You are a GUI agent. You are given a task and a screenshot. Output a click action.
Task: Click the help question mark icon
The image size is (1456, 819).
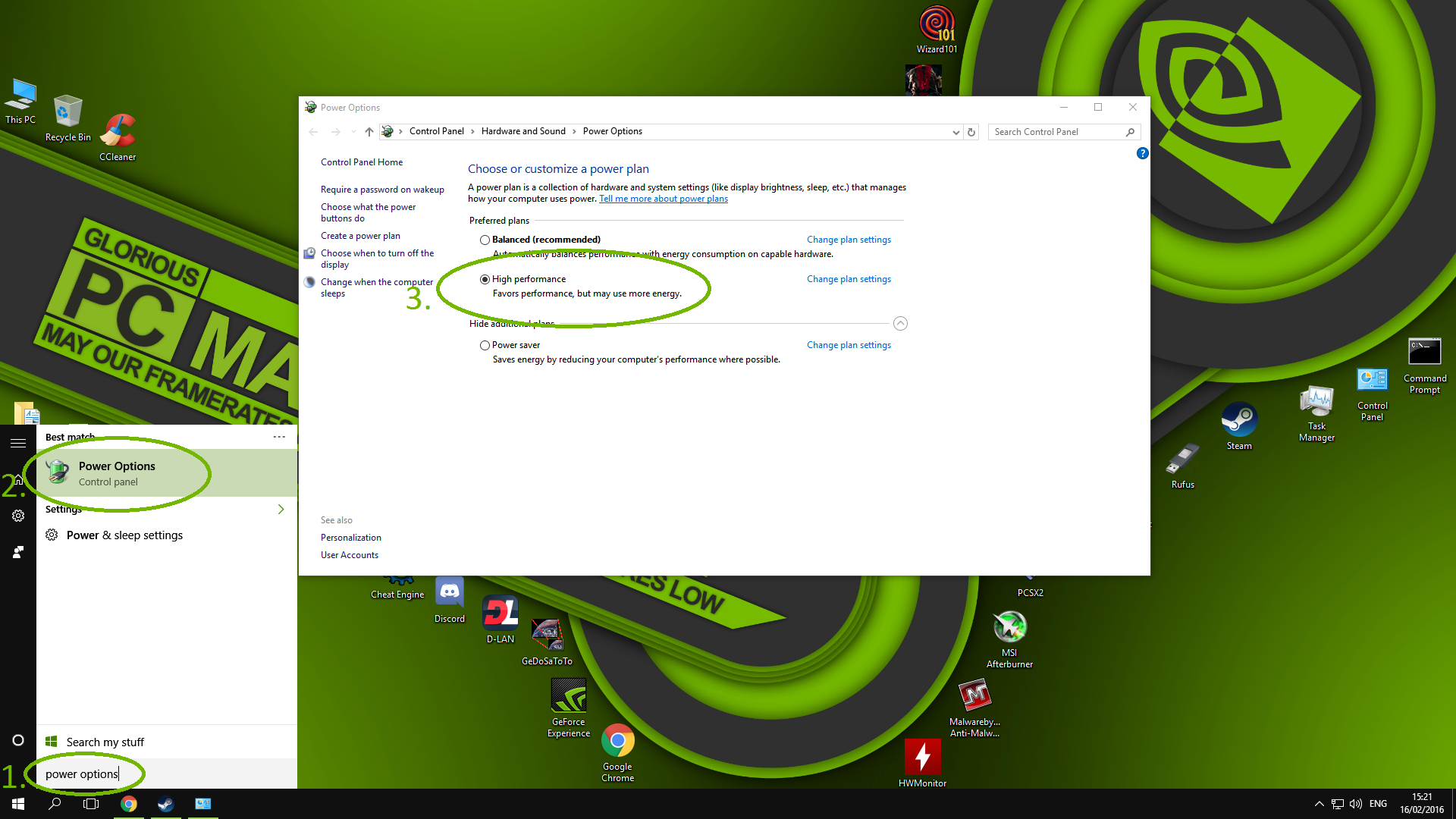(x=1142, y=153)
